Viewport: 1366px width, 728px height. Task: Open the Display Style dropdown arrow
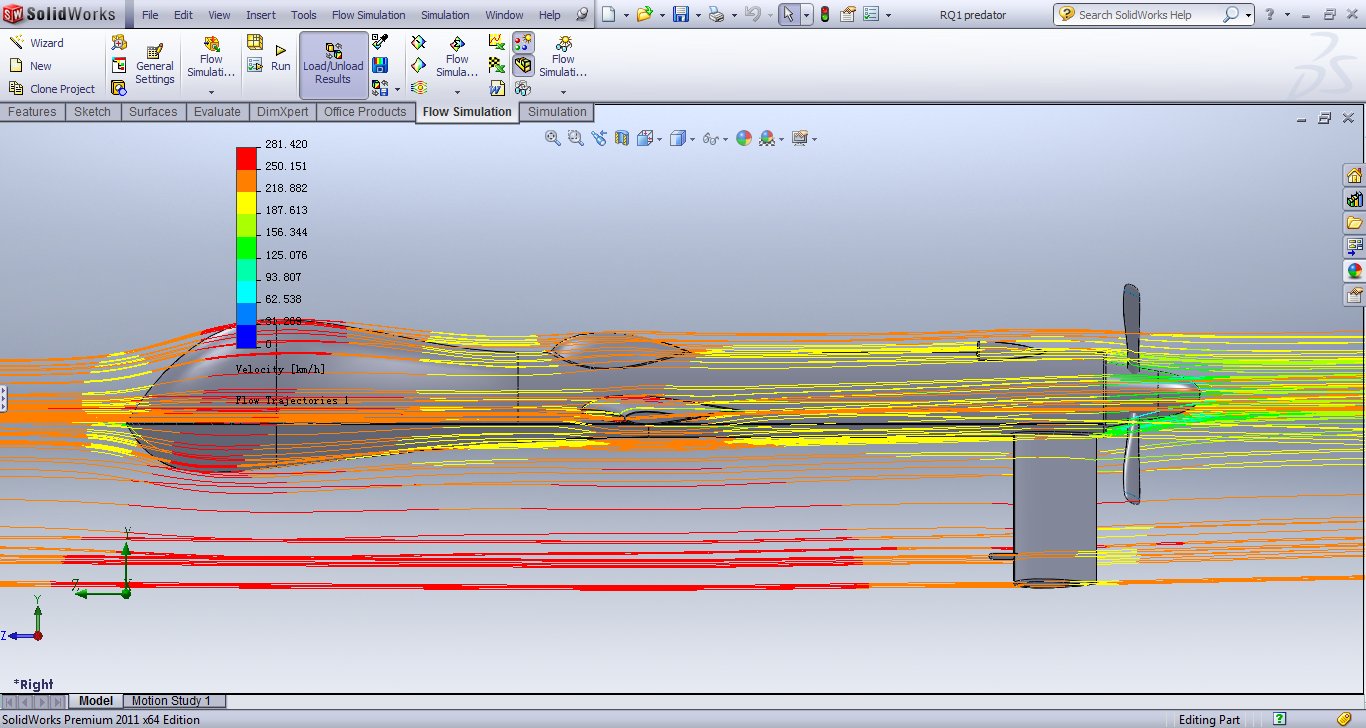[x=691, y=139]
